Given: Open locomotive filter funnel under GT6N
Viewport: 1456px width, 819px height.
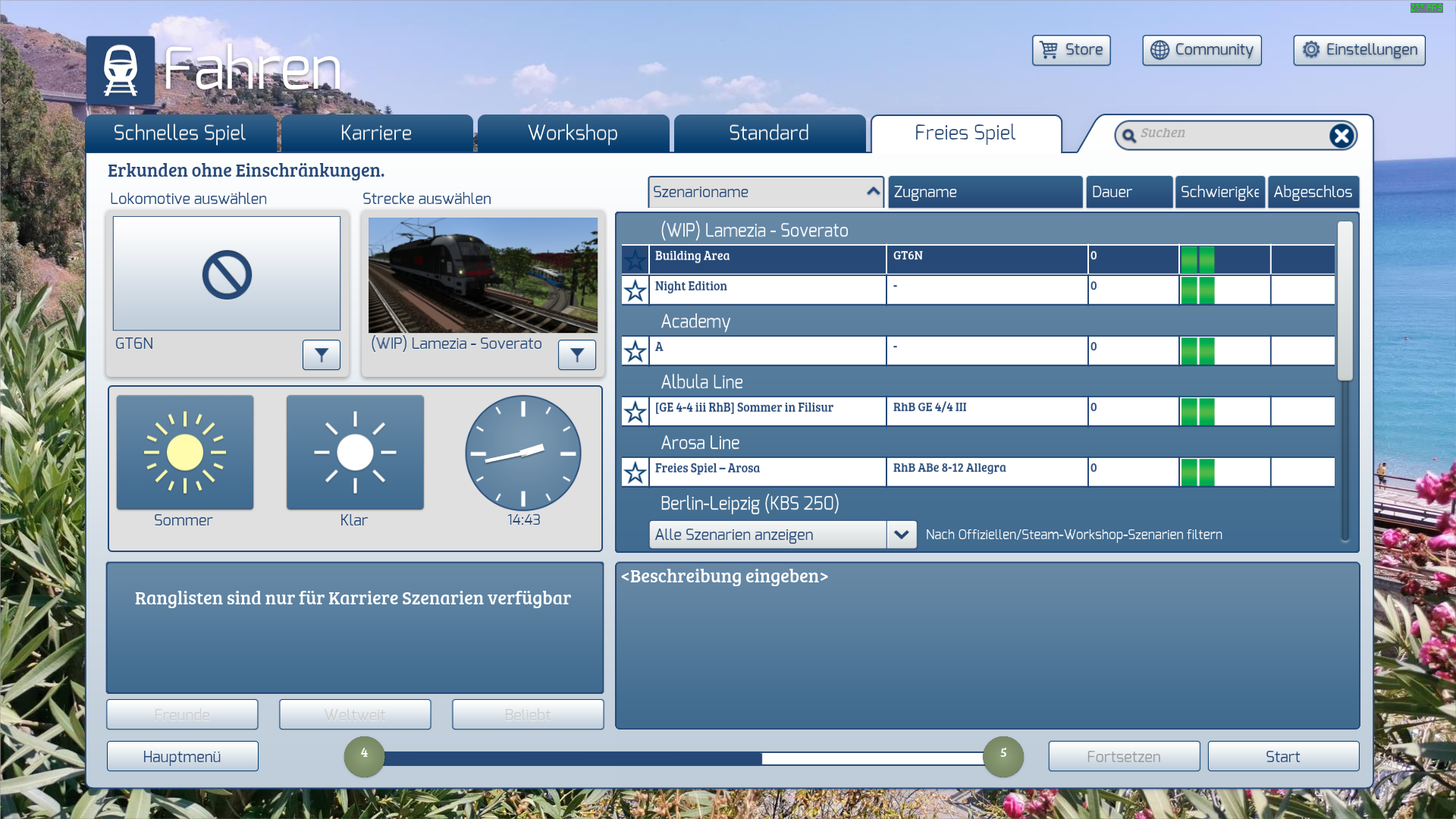Looking at the screenshot, I should pos(322,355).
